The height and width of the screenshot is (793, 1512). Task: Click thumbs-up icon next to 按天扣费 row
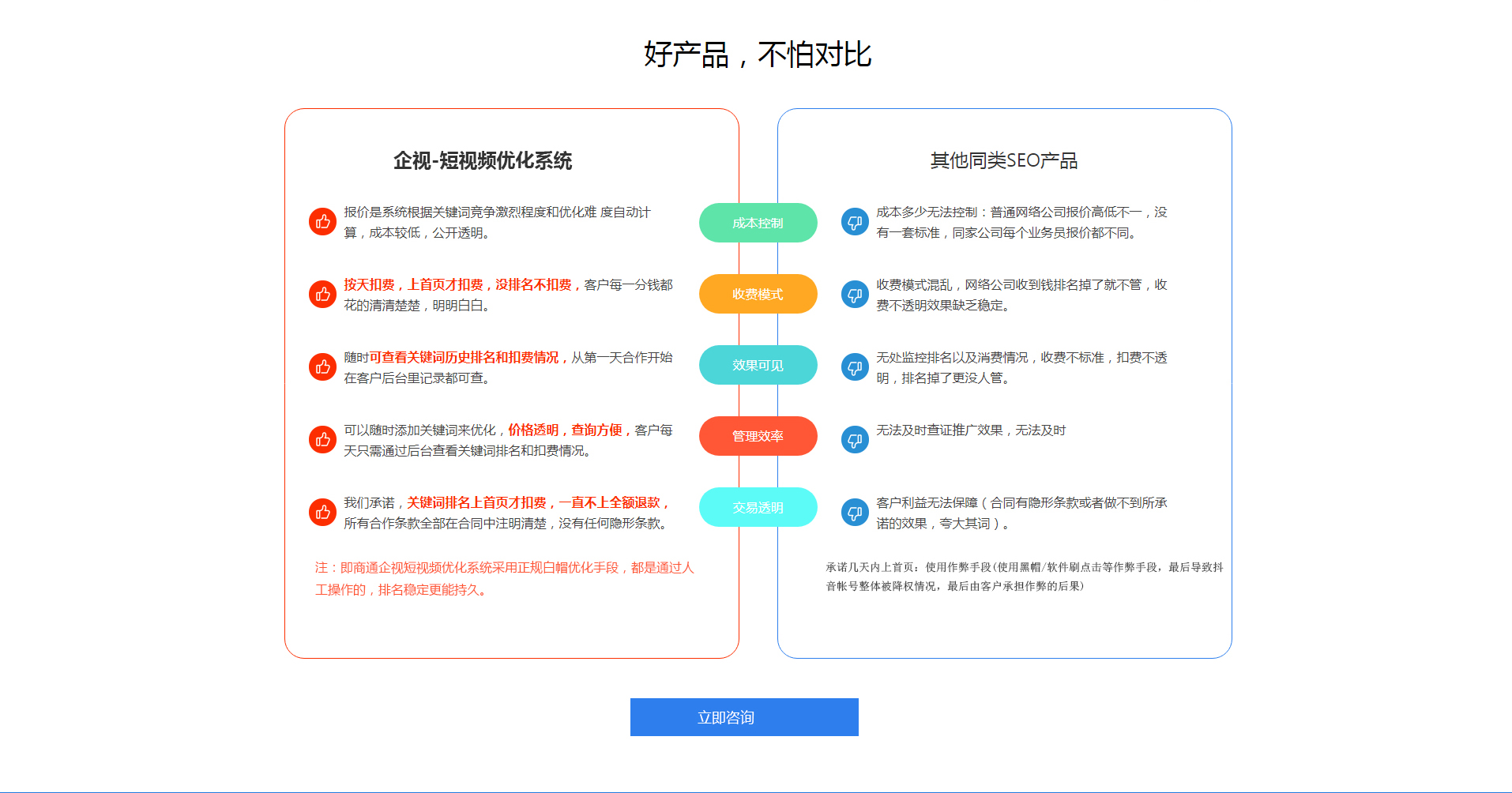(x=322, y=295)
